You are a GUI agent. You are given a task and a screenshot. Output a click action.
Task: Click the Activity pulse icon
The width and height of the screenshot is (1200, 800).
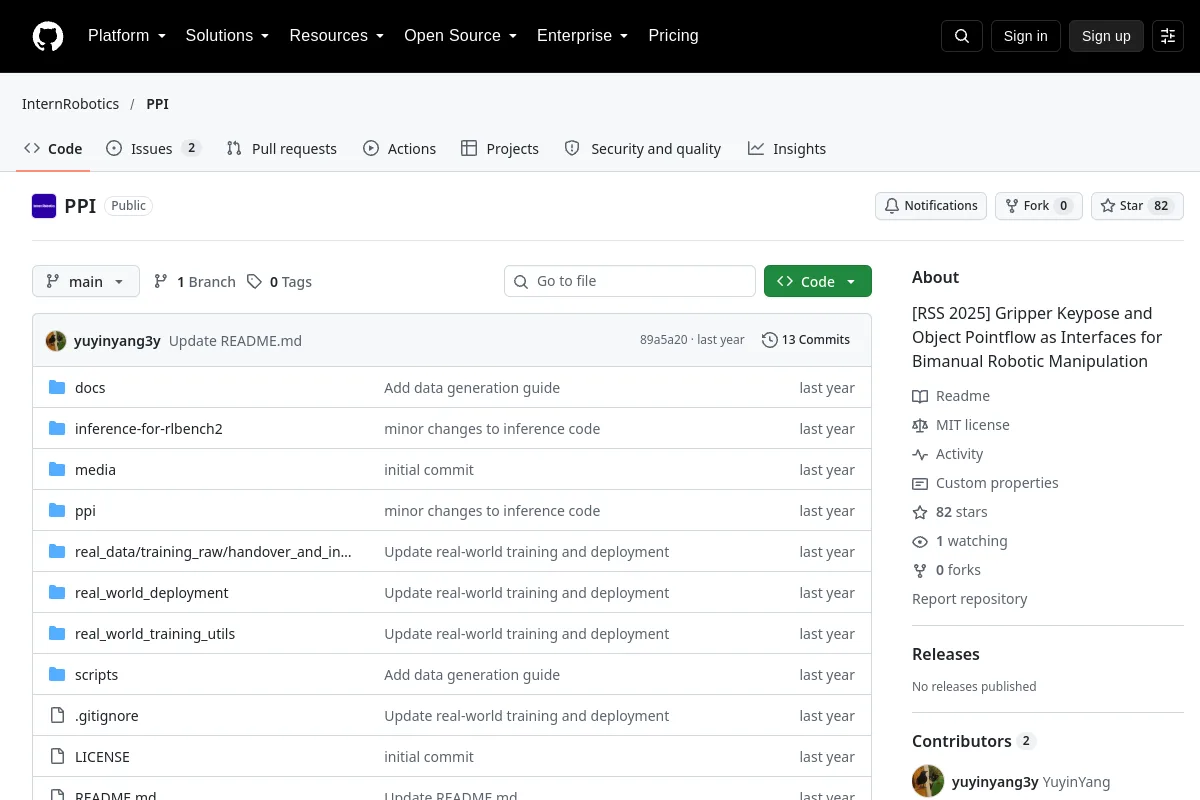920,454
